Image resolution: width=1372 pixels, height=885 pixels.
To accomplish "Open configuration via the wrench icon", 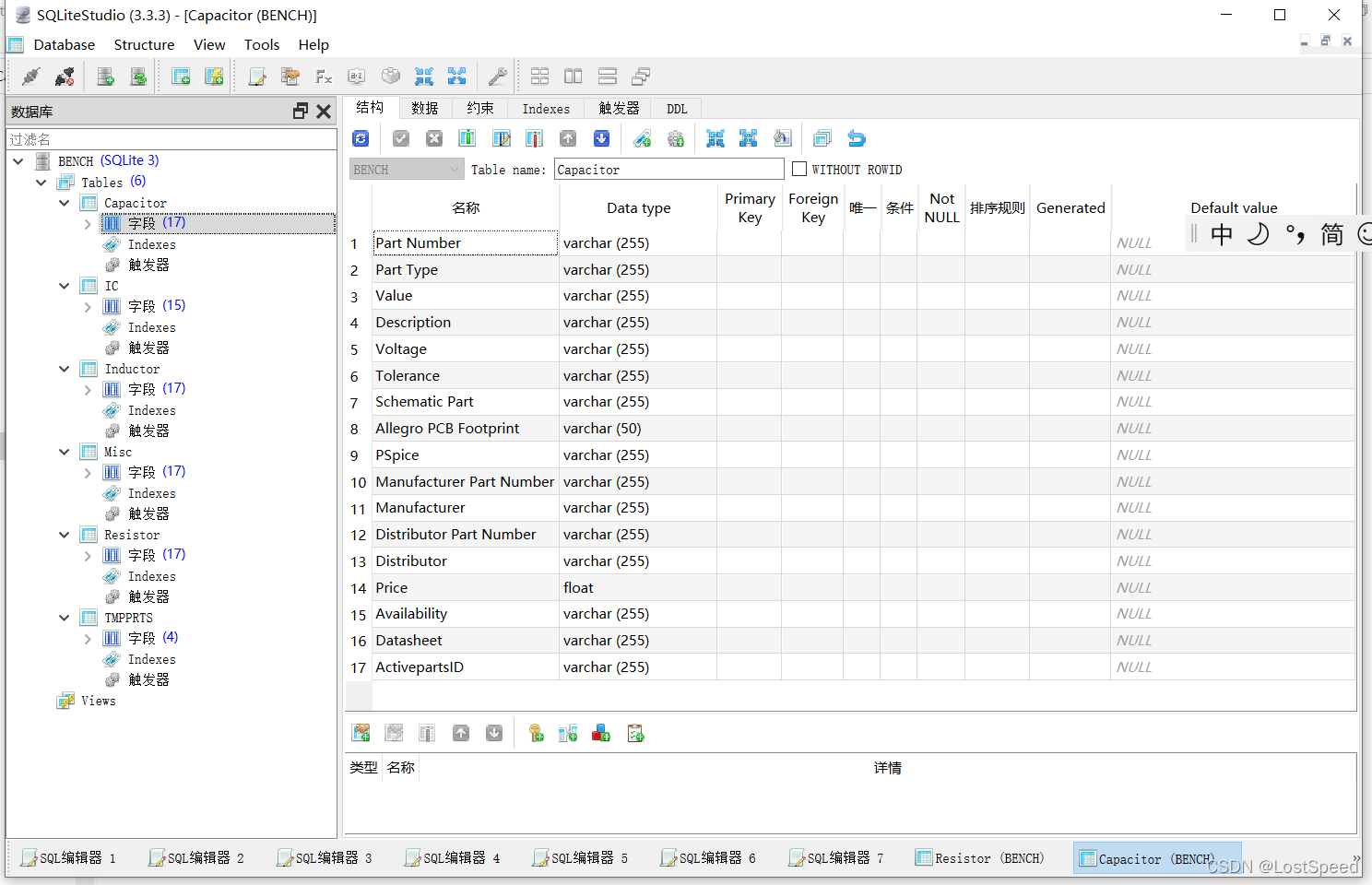I will pos(497,77).
